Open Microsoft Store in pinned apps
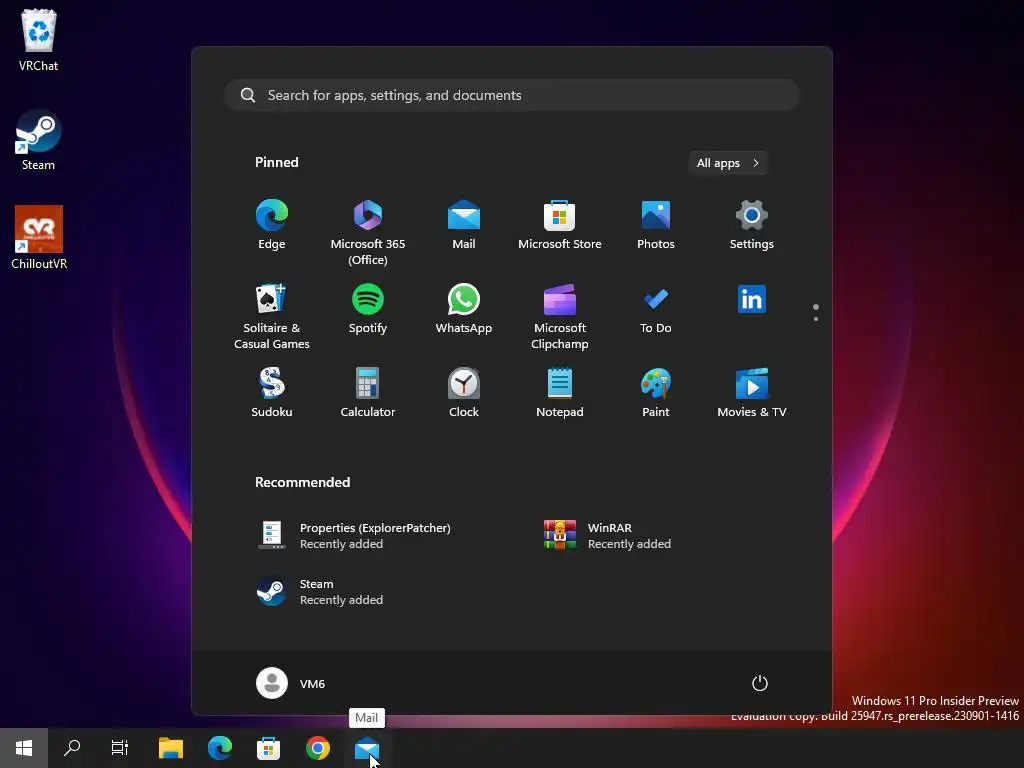The height and width of the screenshot is (768, 1024). [x=560, y=225]
